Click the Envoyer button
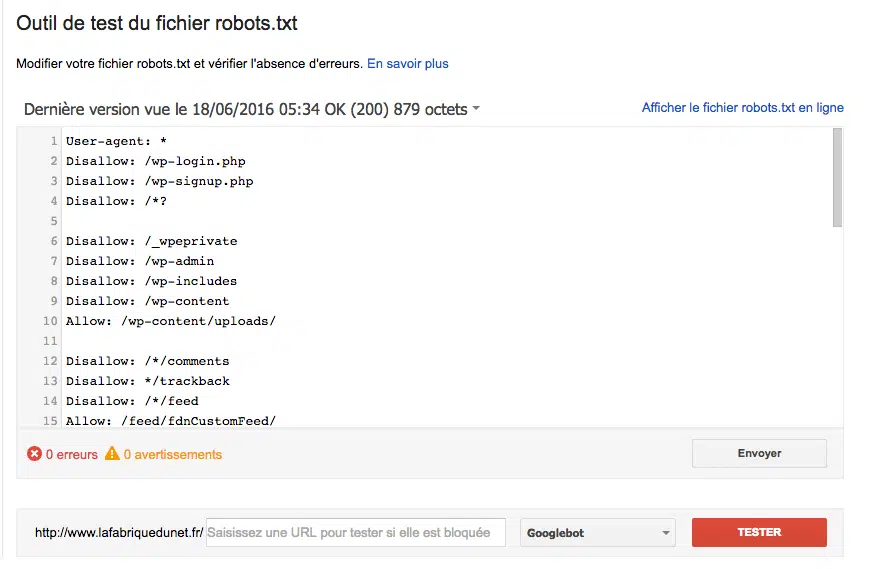874x569 pixels. (759, 453)
